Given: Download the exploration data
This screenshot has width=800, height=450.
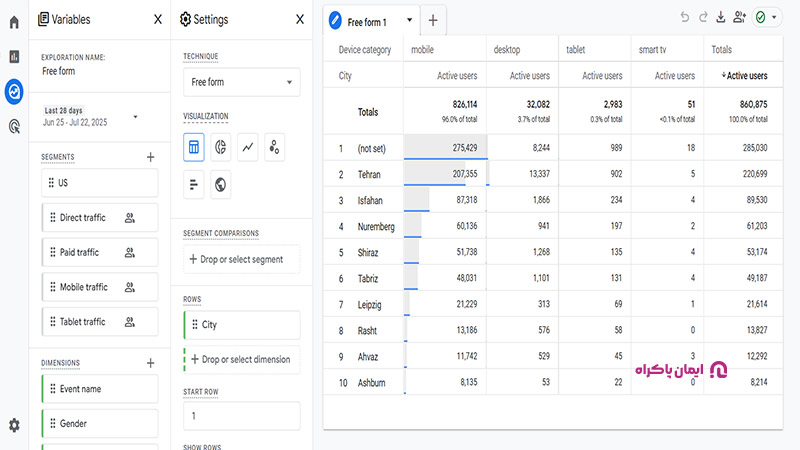Looking at the screenshot, I should pos(720,17).
